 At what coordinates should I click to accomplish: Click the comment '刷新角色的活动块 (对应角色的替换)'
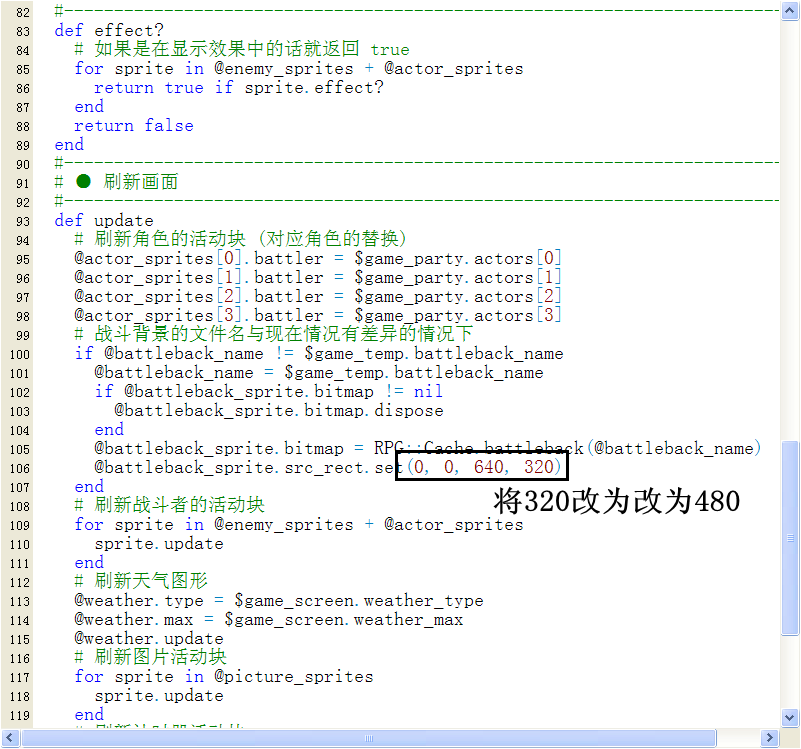tap(250, 239)
